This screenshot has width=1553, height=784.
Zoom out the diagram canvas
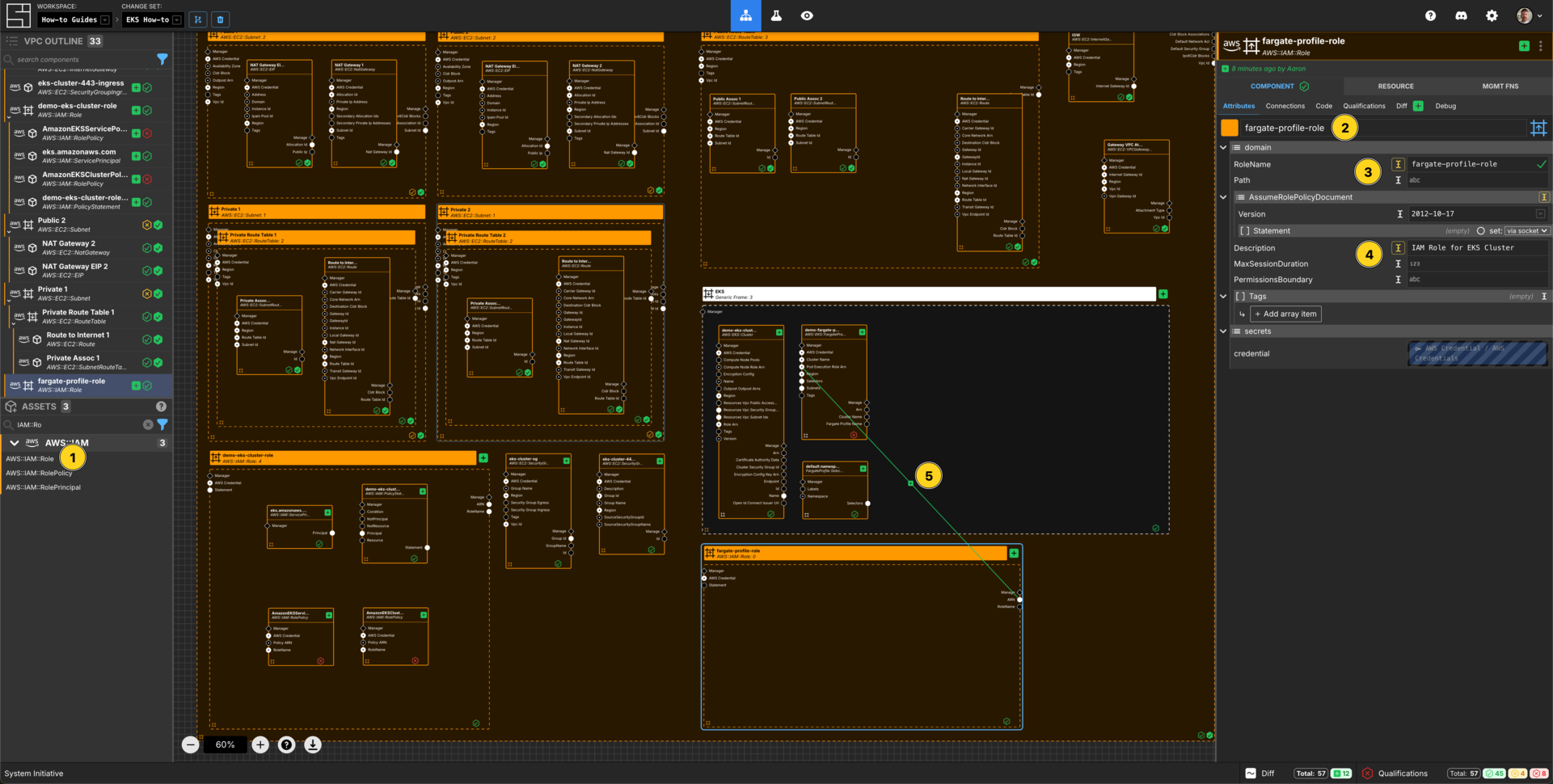[x=190, y=744]
